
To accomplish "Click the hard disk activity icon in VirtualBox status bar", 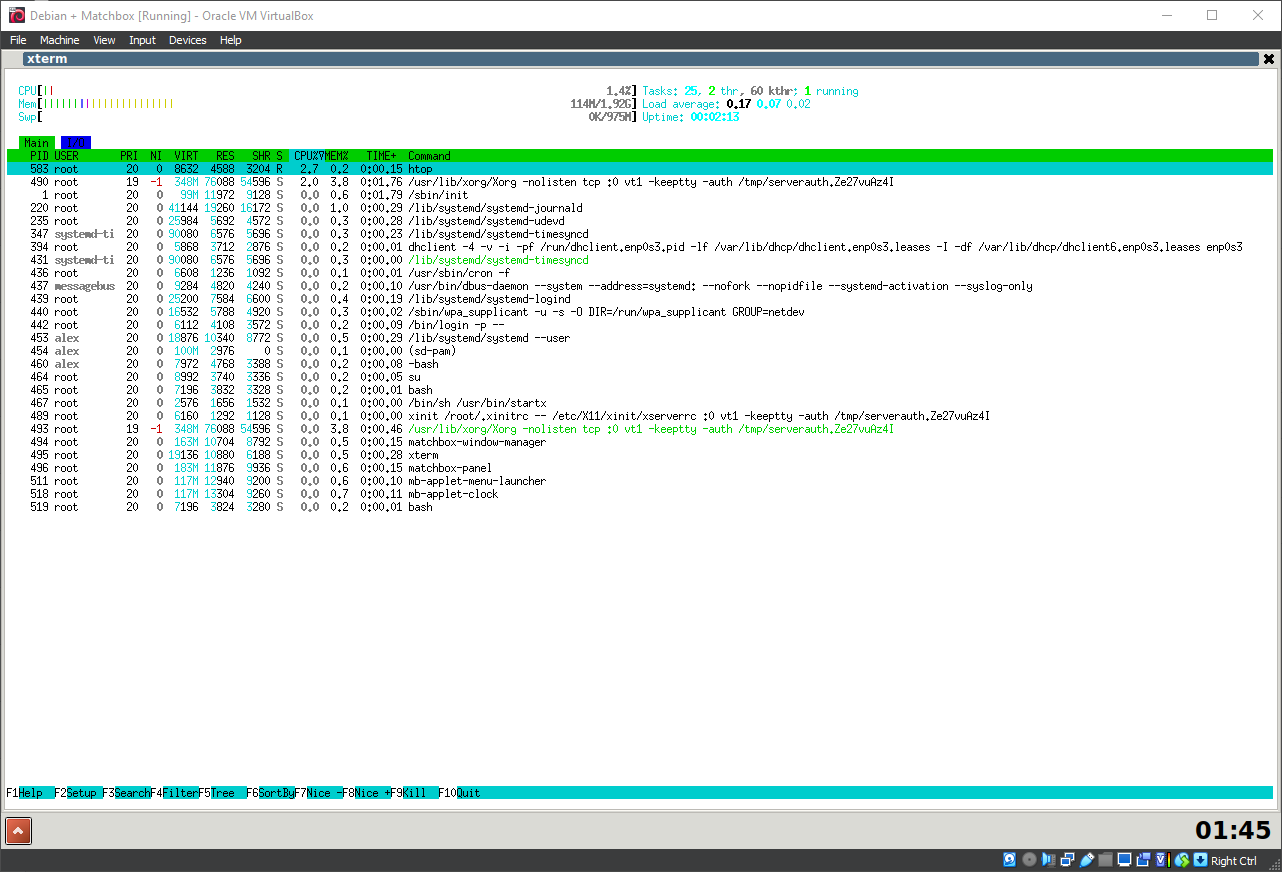I will coord(1009,859).
